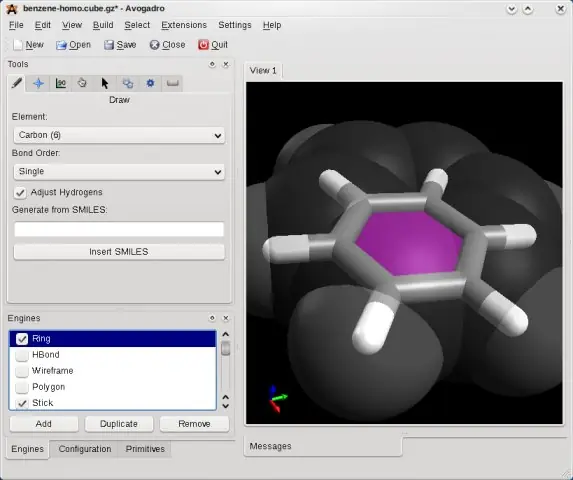Select the Draw pencil tool

click(x=16, y=83)
